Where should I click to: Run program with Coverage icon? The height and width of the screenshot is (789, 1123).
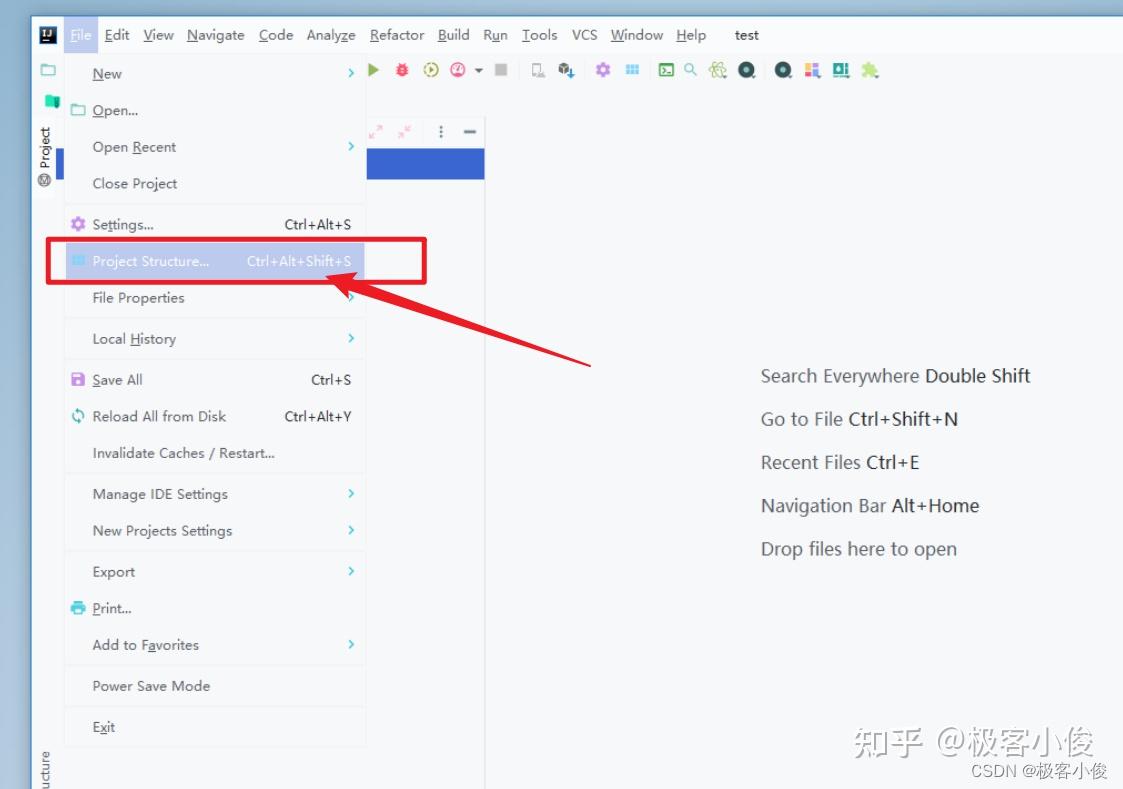(430, 70)
